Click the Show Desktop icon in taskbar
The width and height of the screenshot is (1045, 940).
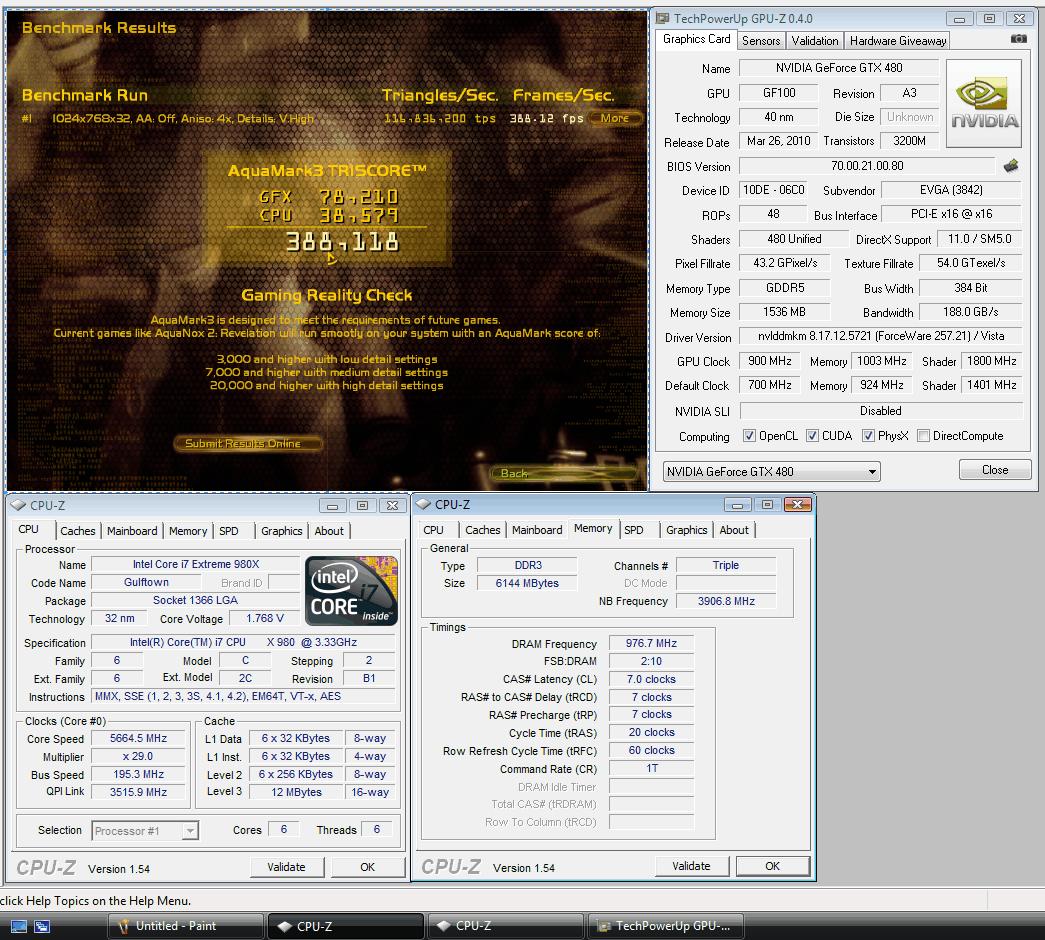[x=19, y=926]
